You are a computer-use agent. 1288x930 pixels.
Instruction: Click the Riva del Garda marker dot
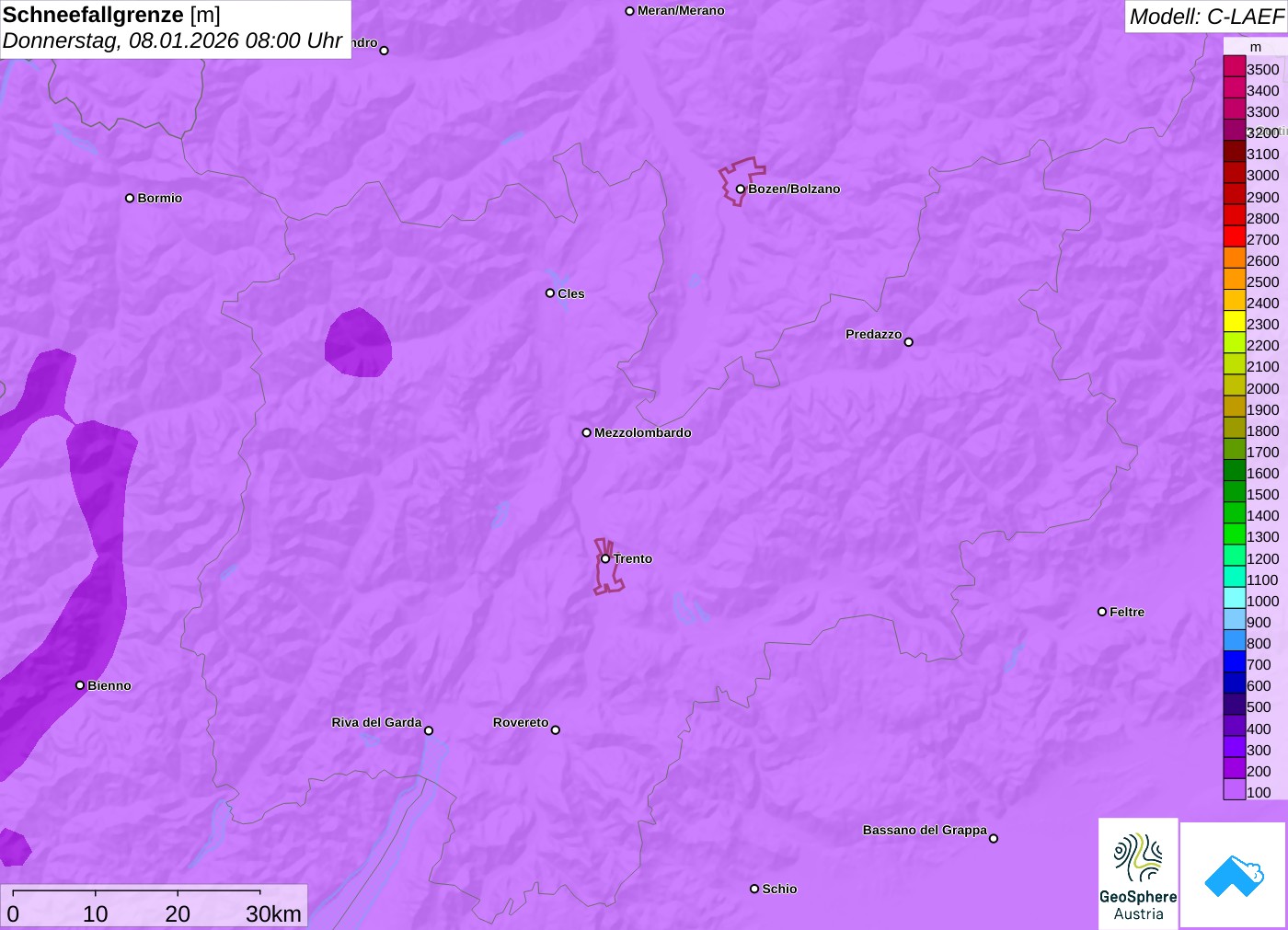click(x=429, y=730)
